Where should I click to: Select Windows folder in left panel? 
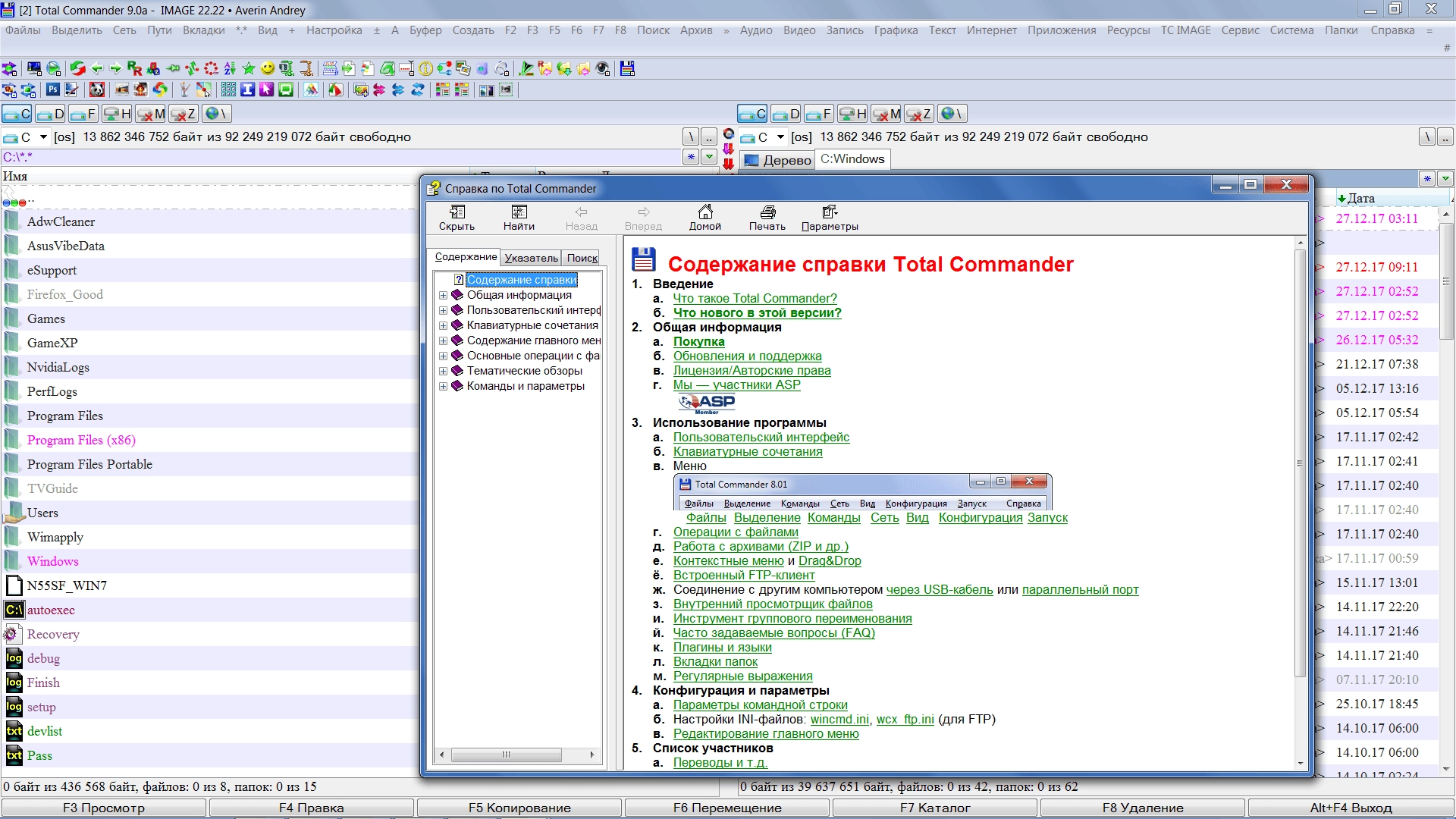52,561
